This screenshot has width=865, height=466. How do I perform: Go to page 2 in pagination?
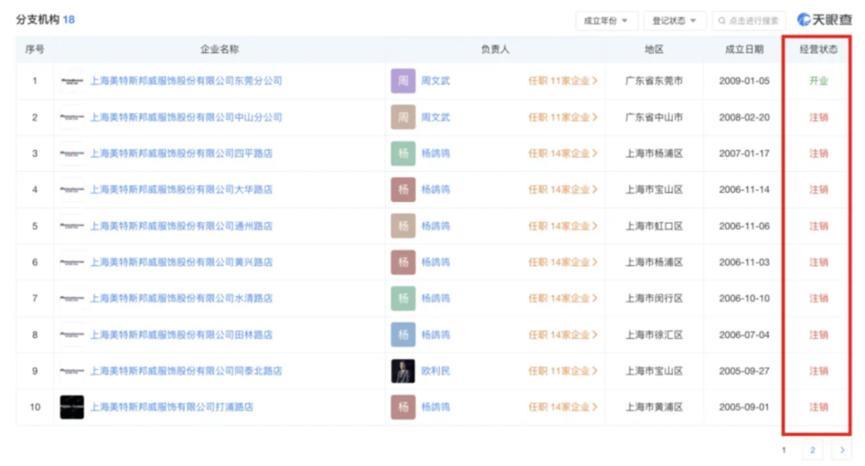813,450
